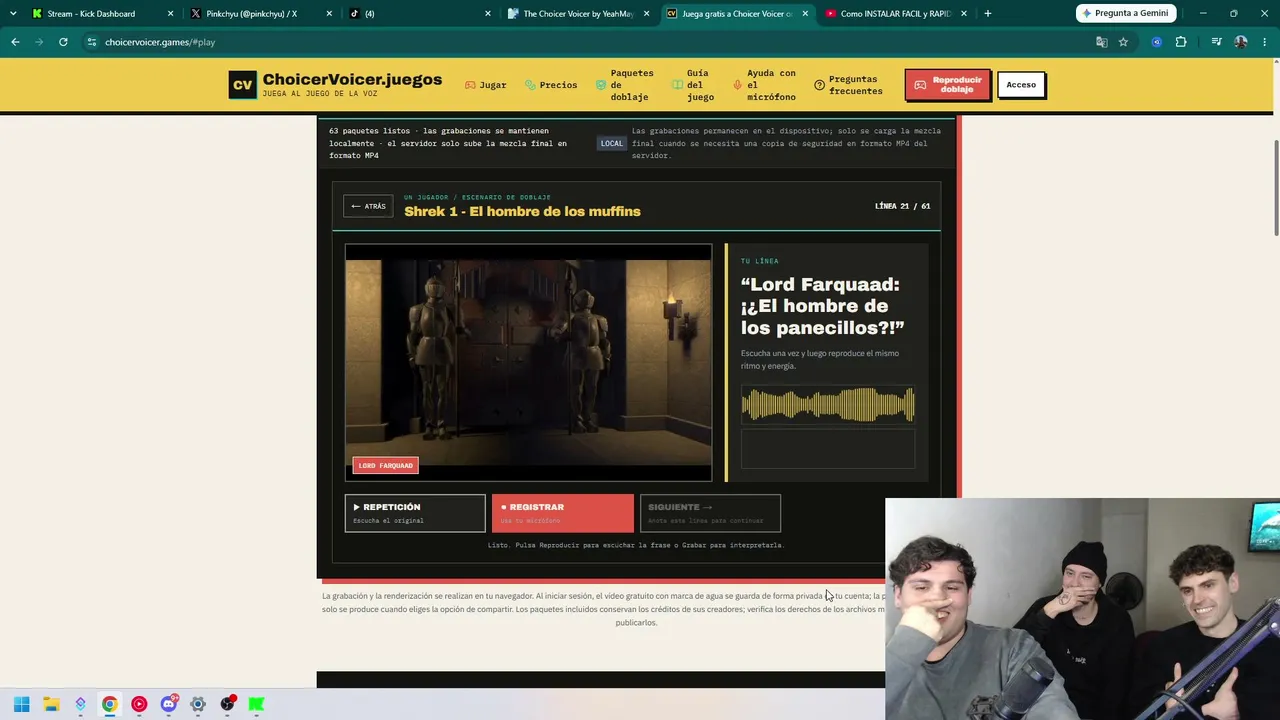Switch to the Pinkchyu X tab
Image resolution: width=1280 pixels, height=720 pixels.
click(x=251, y=14)
